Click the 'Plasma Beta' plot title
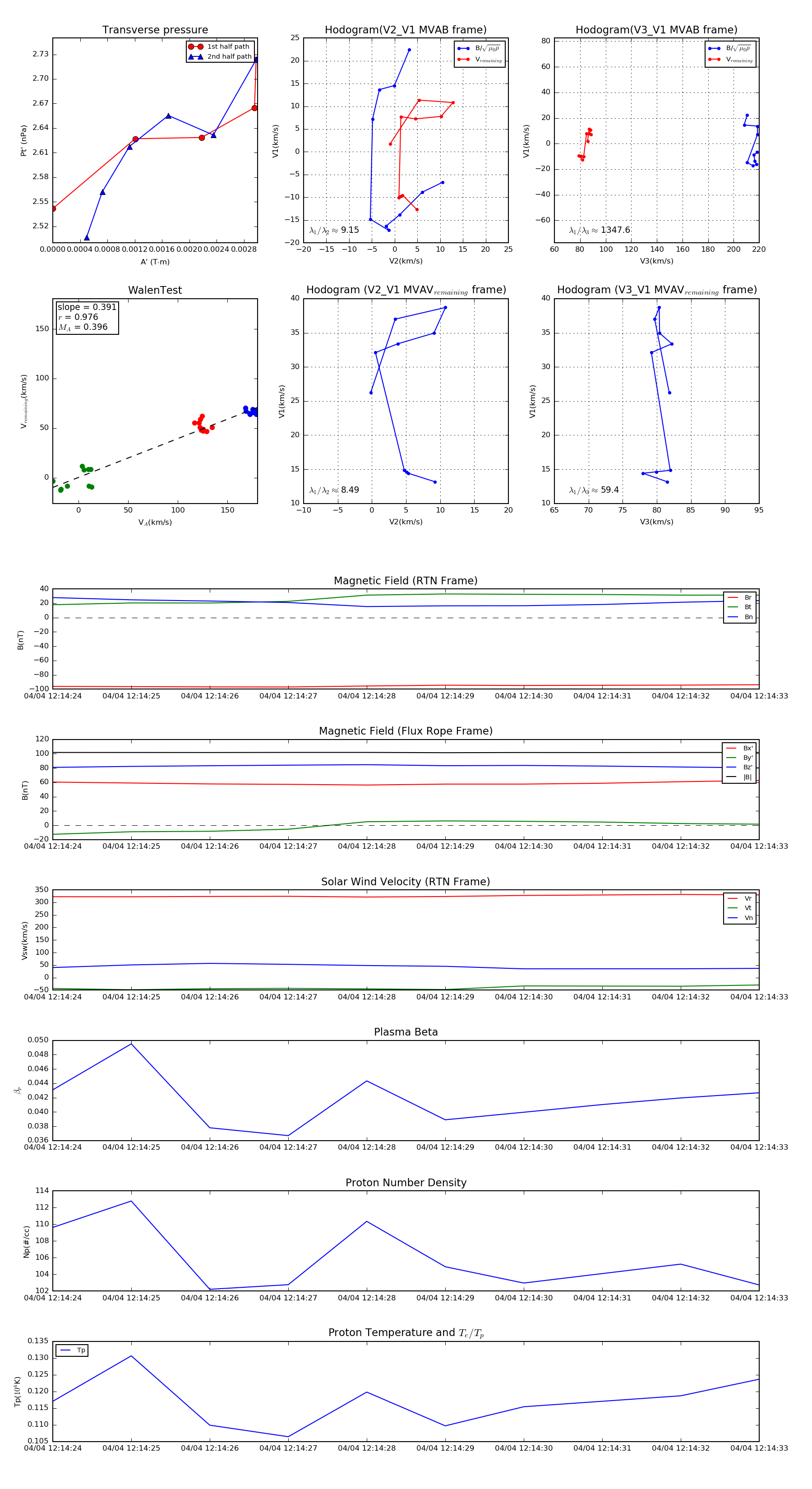 (406, 1032)
